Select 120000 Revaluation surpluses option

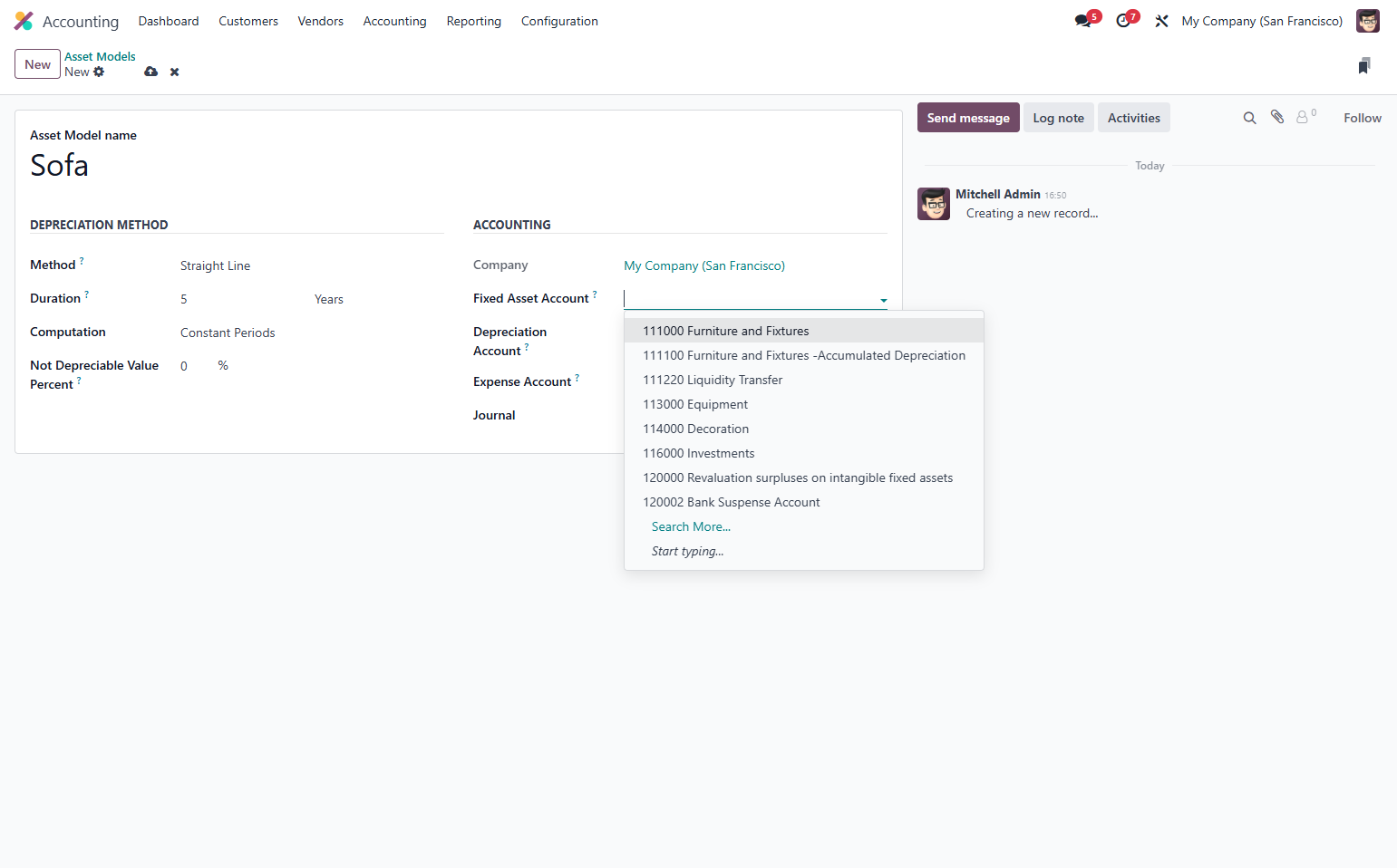[x=804, y=477]
